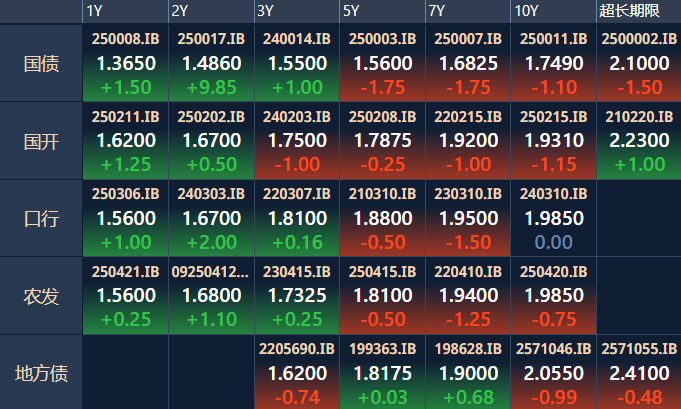The height and width of the screenshot is (409, 681).
Task: Open the 240310.IB cell with 0.00 change
Action: click(x=553, y=218)
